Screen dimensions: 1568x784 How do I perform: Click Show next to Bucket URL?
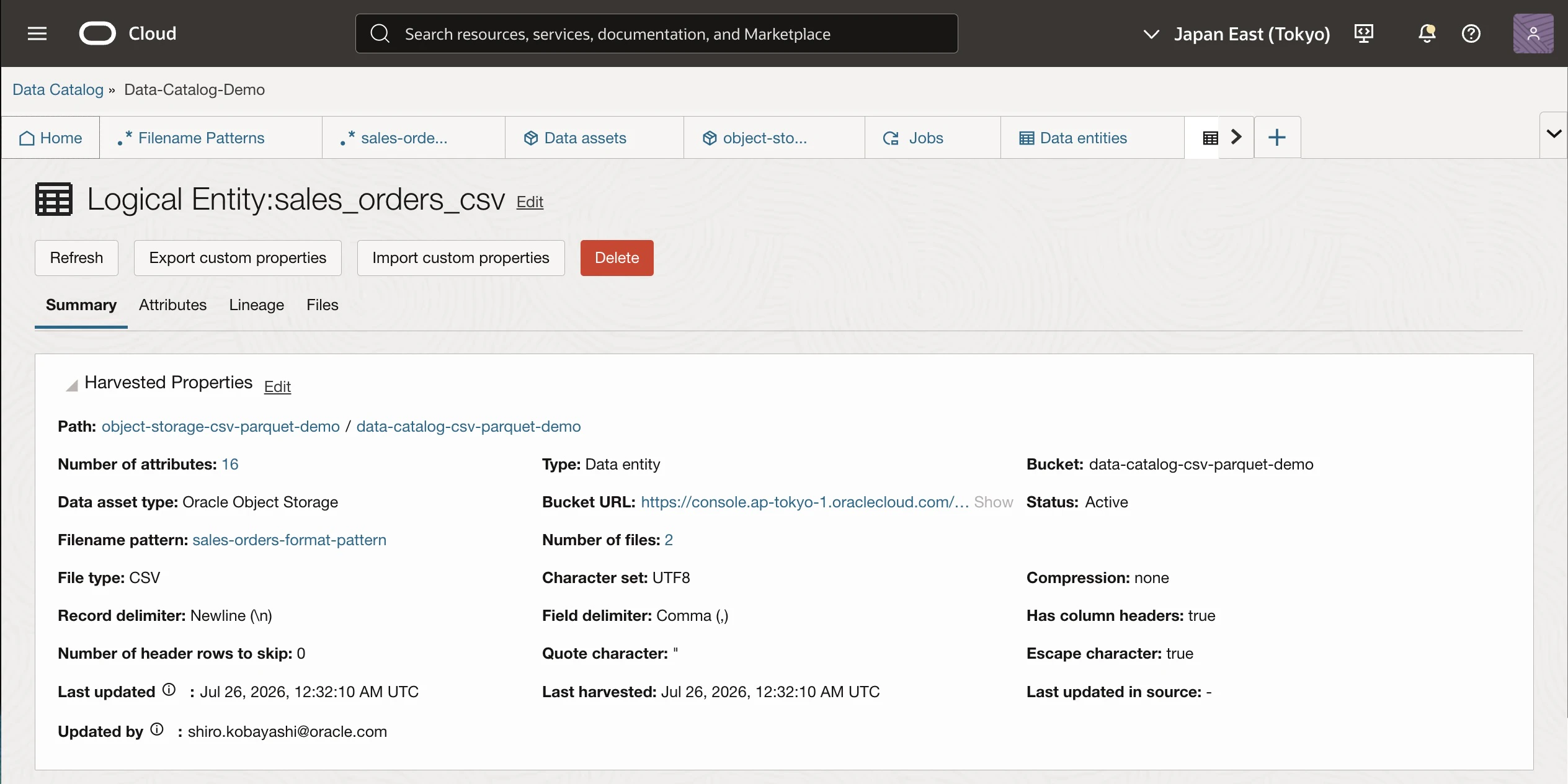[993, 502]
